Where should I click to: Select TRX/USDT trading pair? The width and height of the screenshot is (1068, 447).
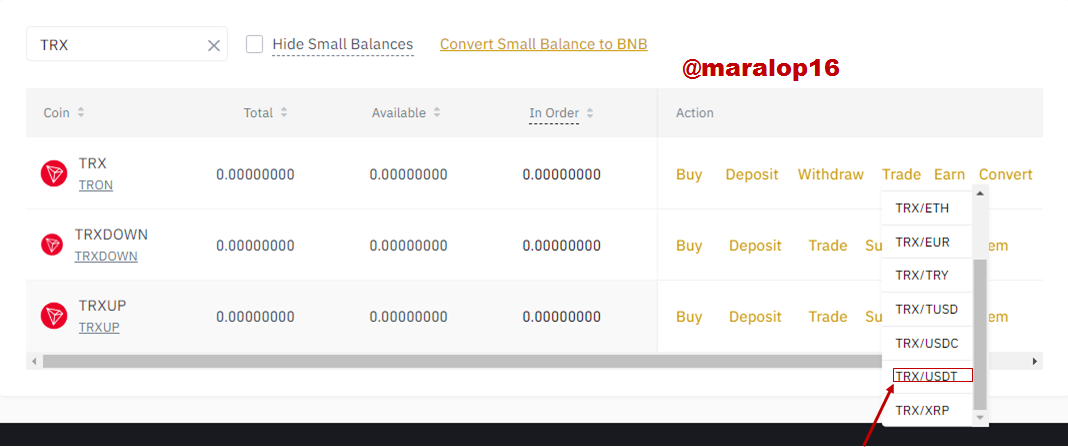[926, 376]
